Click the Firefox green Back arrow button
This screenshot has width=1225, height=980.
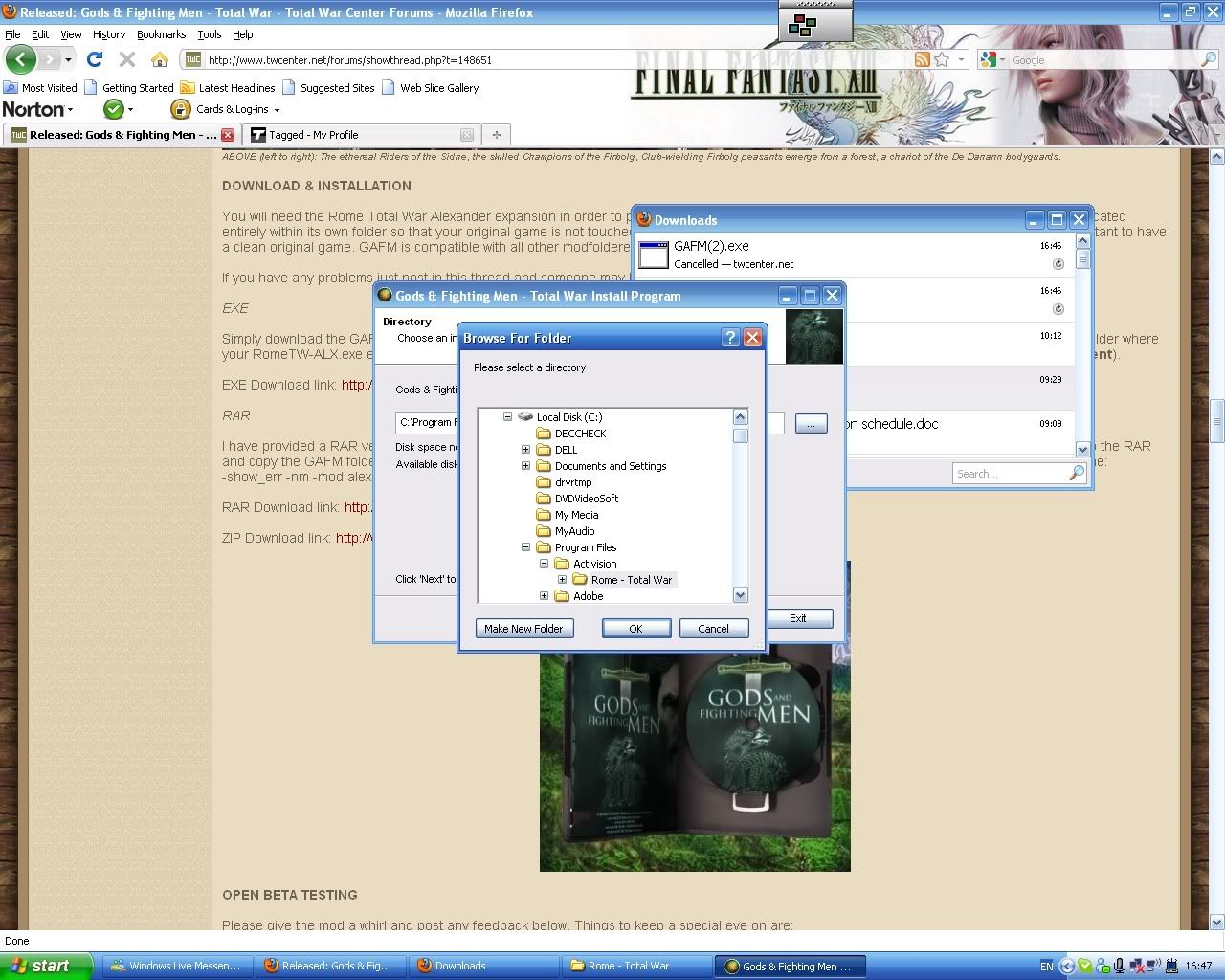pos(20,59)
